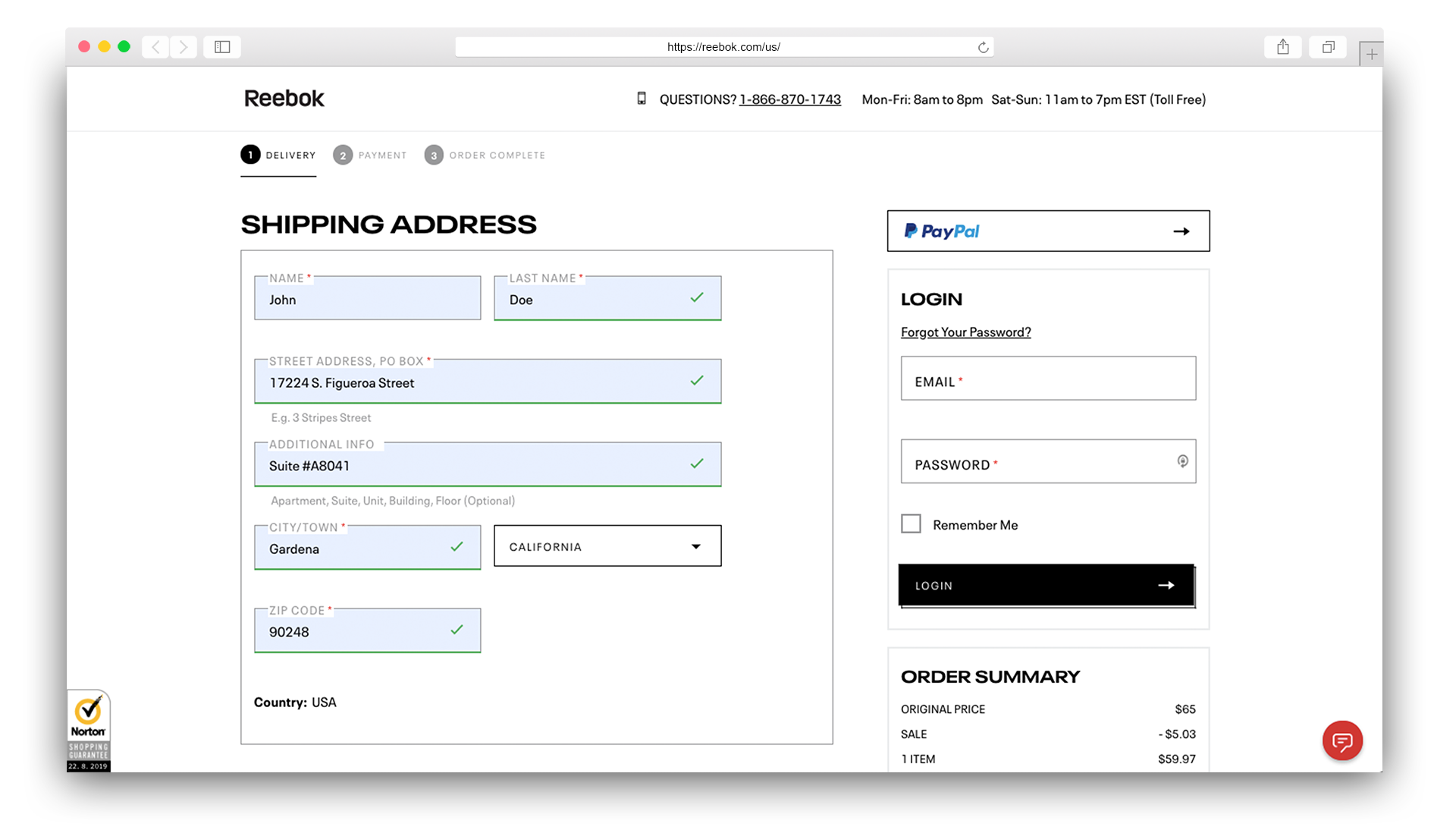Enable the Remember Me checkbox
This screenshot has width=1456, height=830.
point(911,523)
